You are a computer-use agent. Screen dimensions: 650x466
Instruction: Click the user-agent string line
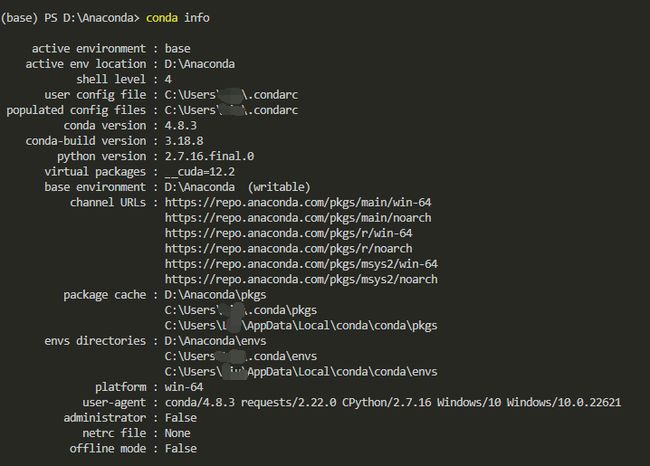coord(393,402)
